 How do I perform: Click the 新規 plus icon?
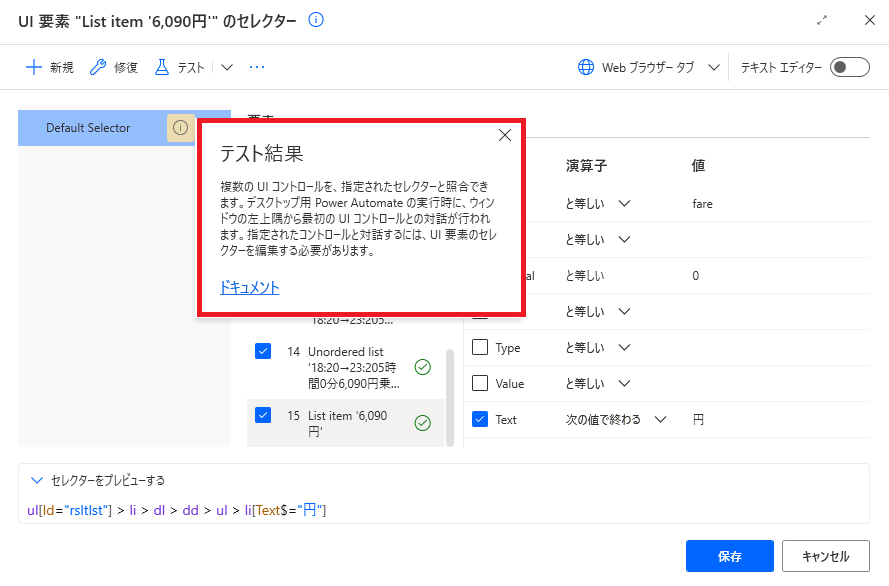[32, 67]
